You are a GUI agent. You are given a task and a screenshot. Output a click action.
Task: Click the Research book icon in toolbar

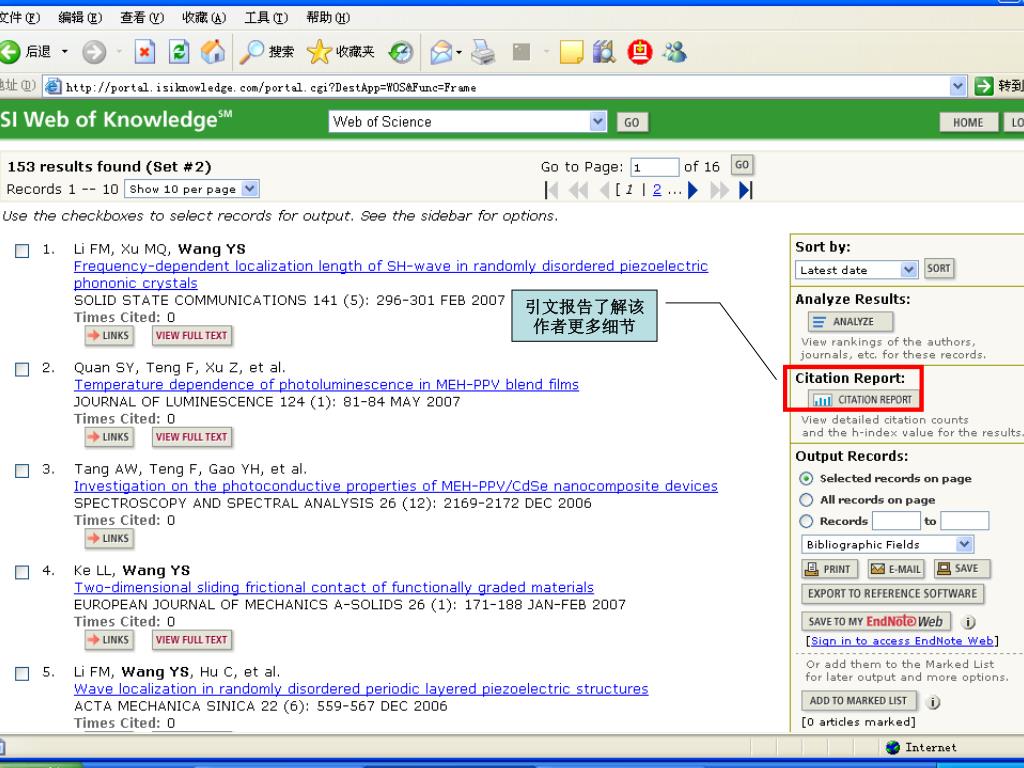coord(604,52)
